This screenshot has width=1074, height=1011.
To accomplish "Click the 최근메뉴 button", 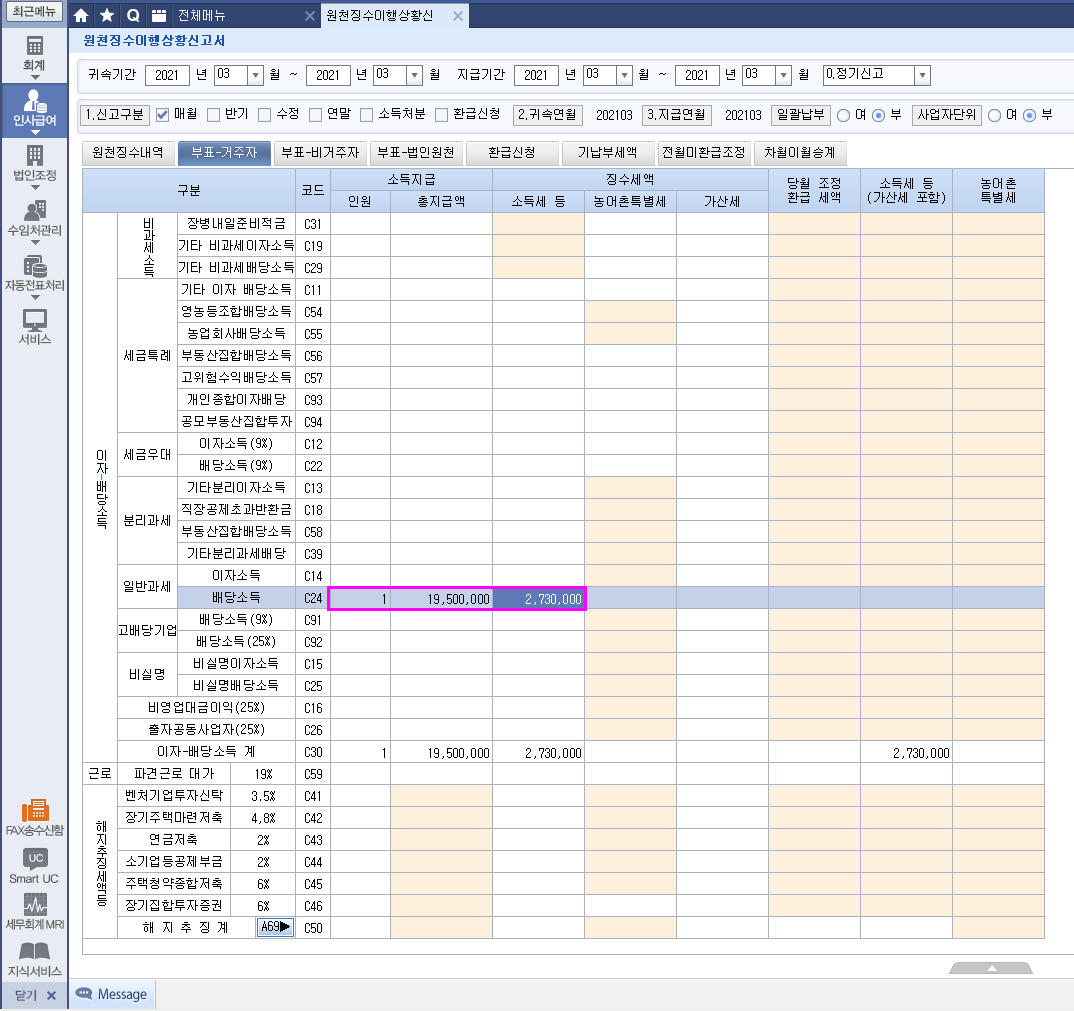I will [34, 11].
